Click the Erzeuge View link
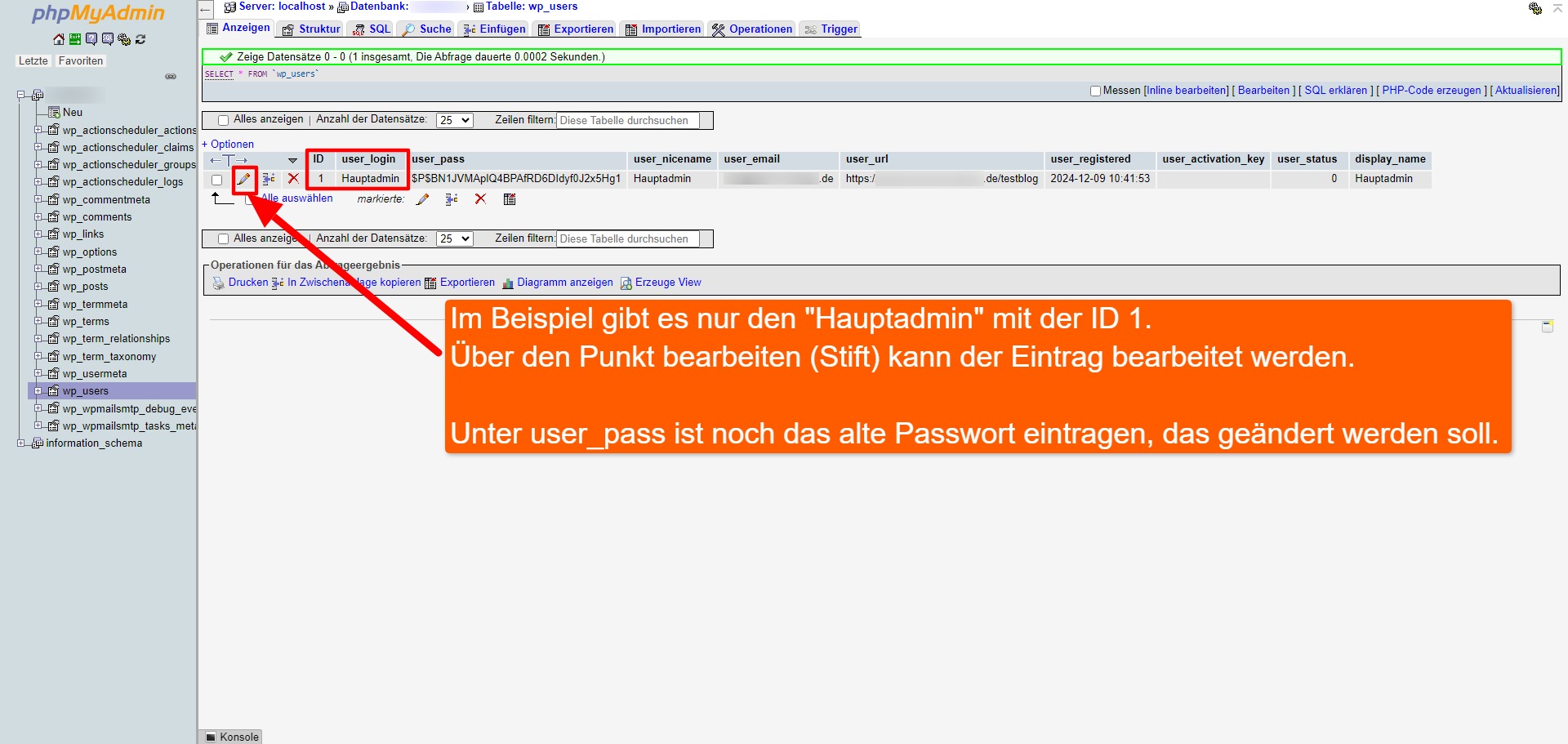 [661, 283]
